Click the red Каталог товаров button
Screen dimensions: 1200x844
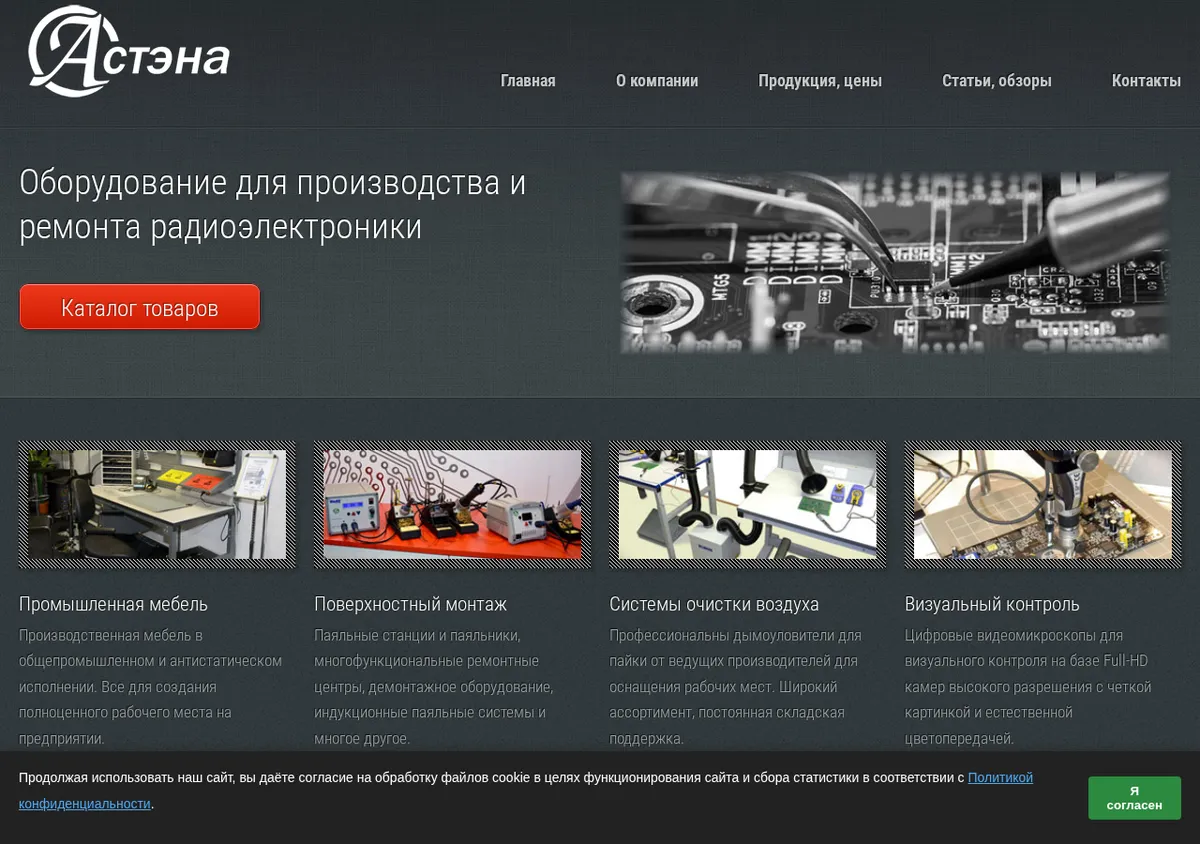[x=140, y=307]
